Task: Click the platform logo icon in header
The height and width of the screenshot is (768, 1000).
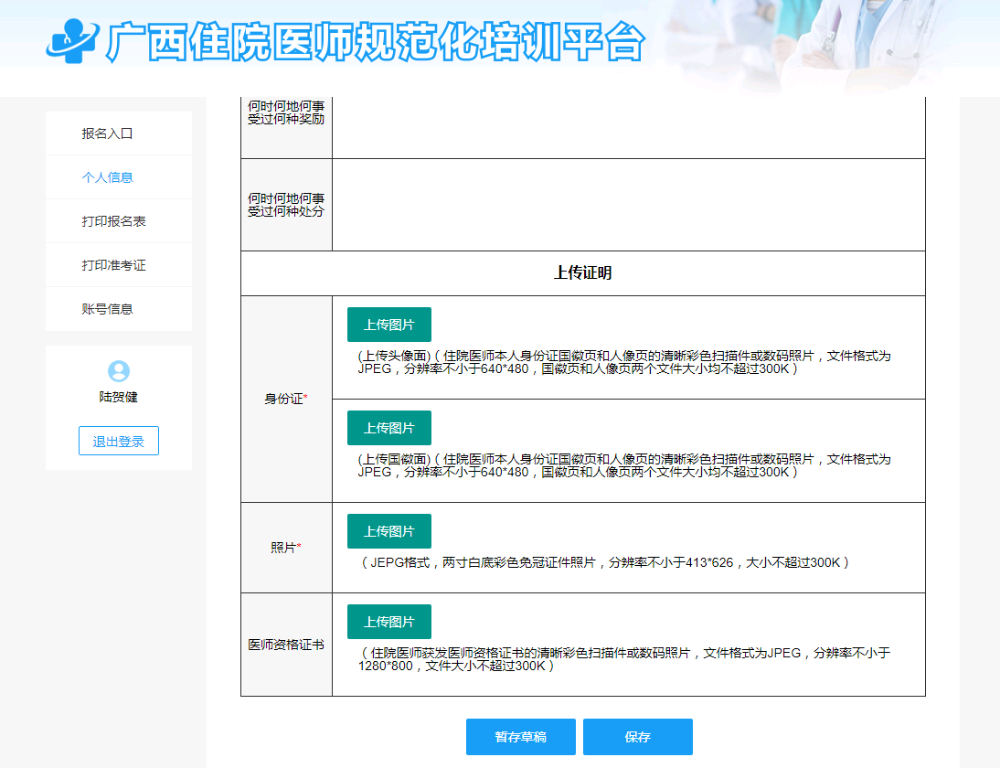Action: click(x=72, y=42)
